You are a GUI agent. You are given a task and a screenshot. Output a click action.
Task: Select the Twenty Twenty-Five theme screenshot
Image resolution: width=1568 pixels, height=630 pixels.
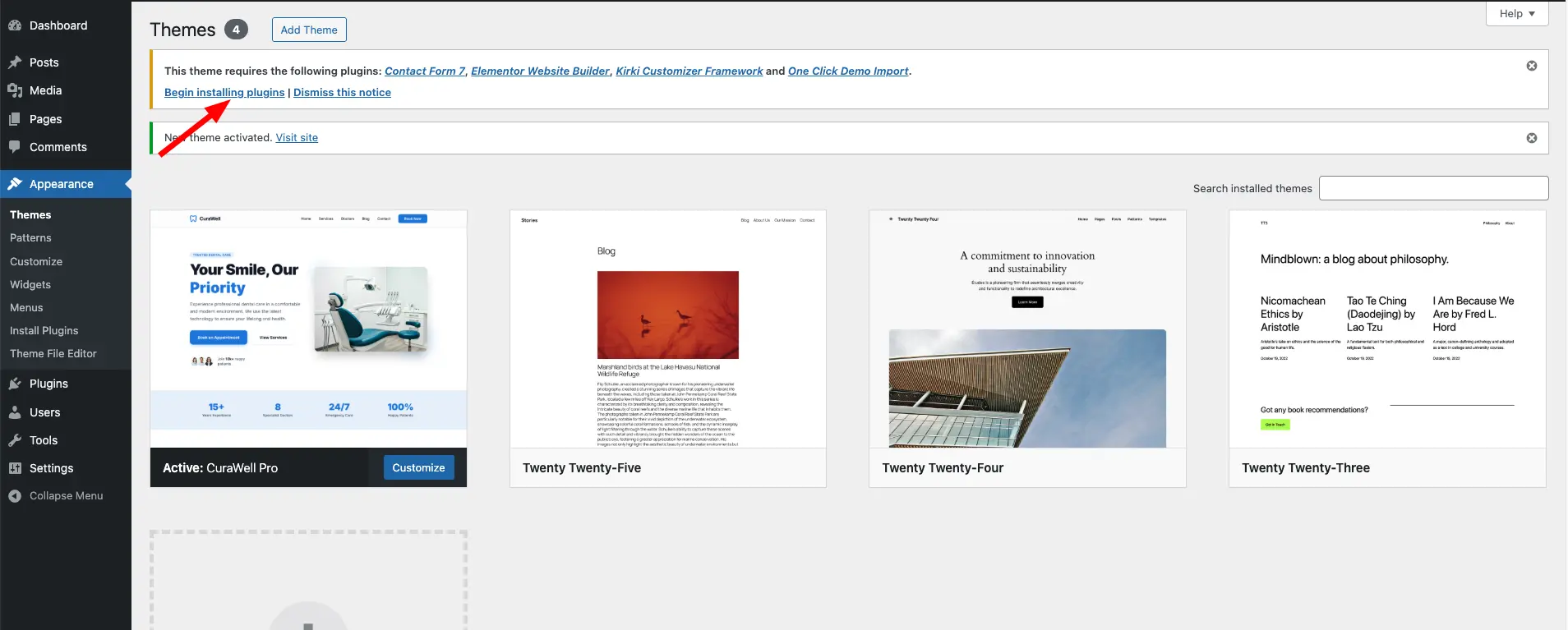668,329
